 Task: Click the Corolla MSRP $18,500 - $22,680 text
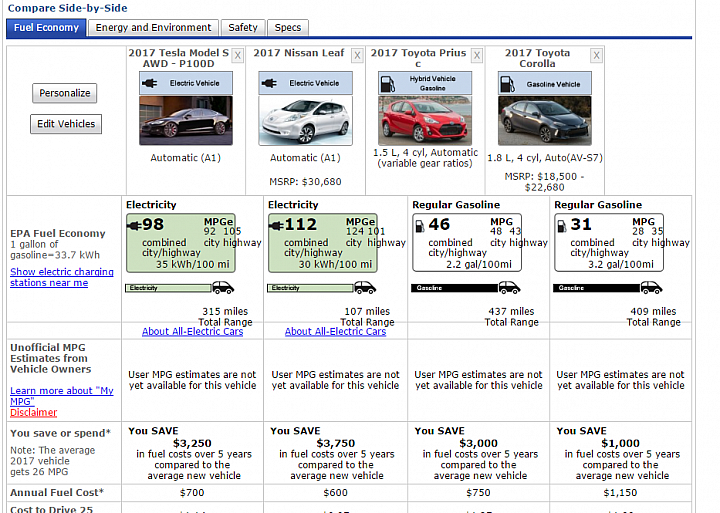[545, 182]
